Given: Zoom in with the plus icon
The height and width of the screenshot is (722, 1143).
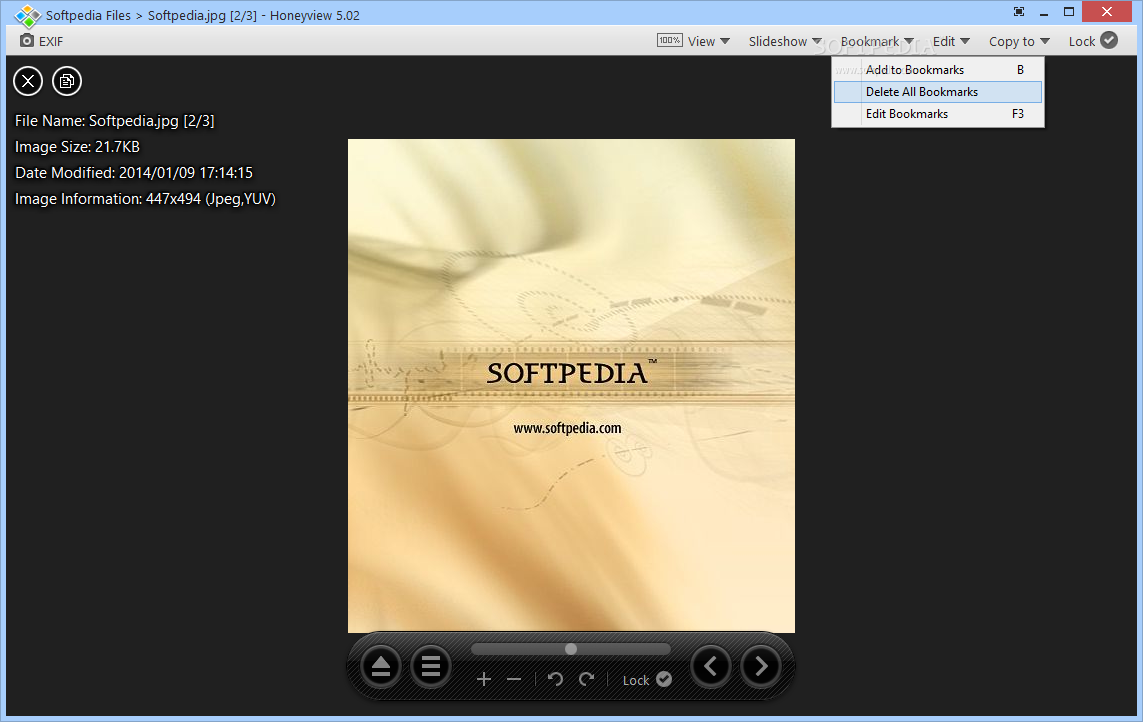Looking at the screenshot, I should coord(483,680).
